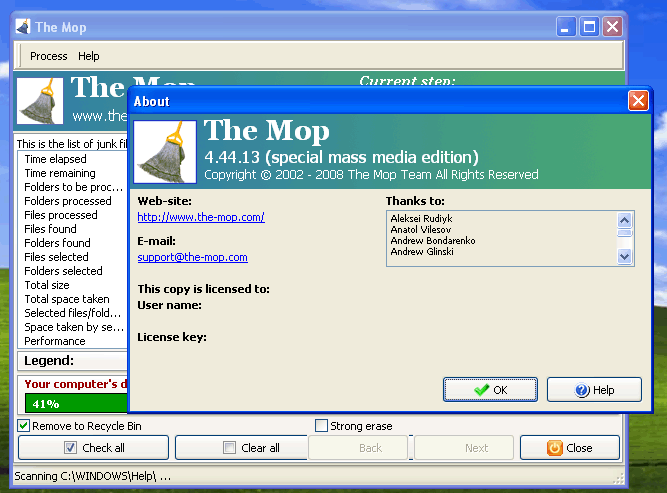Select the Performance row
The image size is (667, 493).
pyautogui.click(x=73, y=341)
